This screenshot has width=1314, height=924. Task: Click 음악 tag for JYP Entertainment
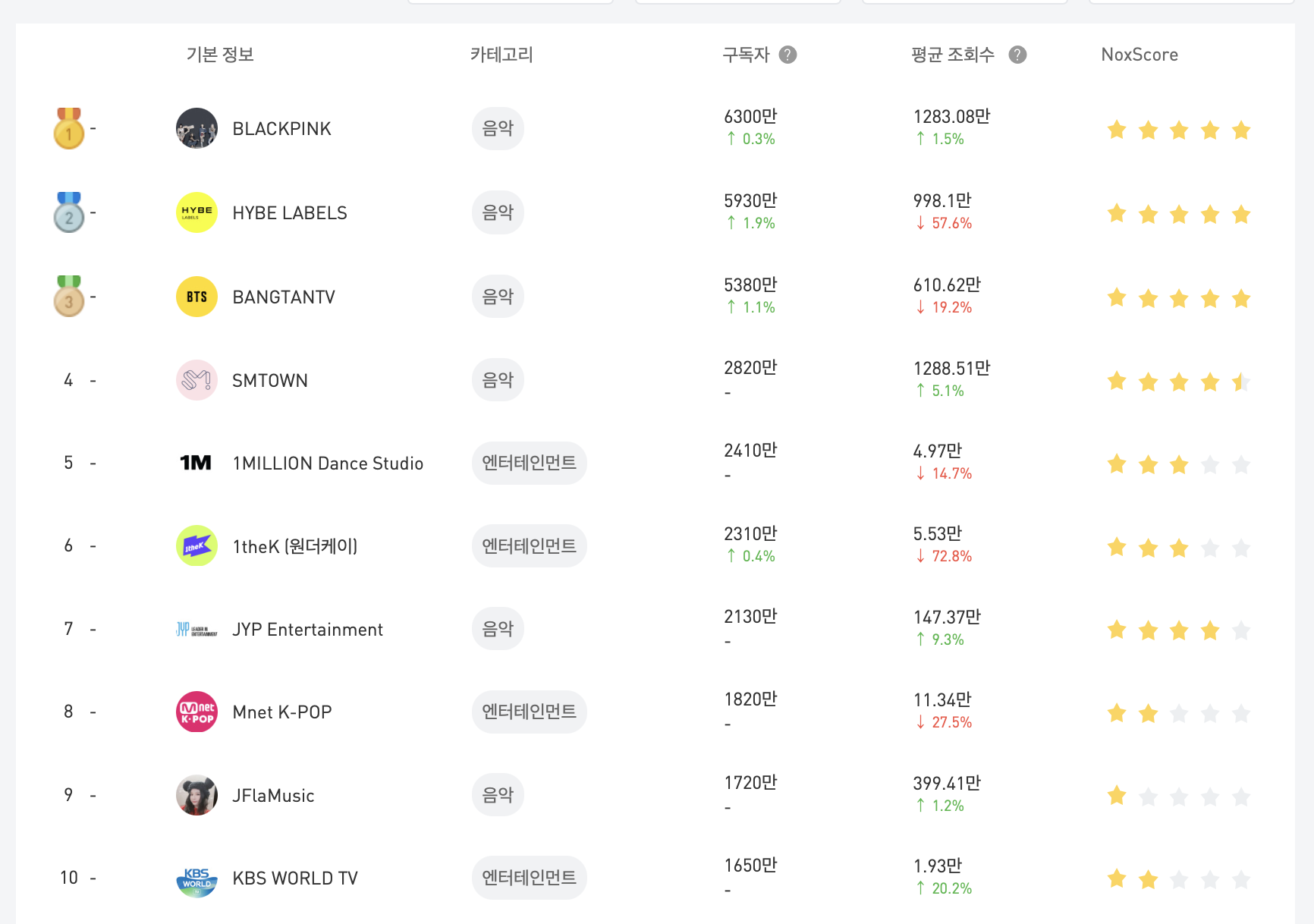[498, 629]
